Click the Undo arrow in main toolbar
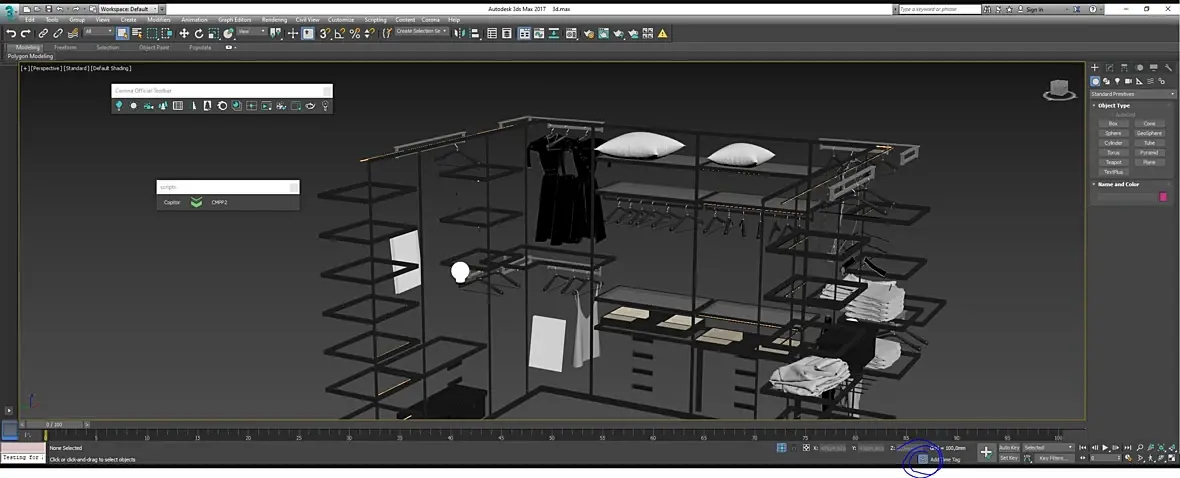The width and height of the screenshot is (1180, 478). tap(11, 33)
